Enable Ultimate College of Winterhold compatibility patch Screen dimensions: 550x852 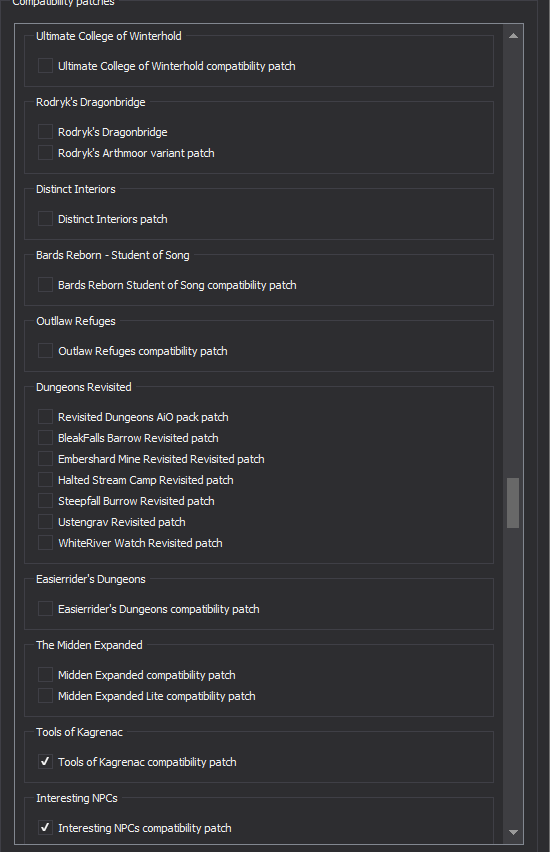45,66
